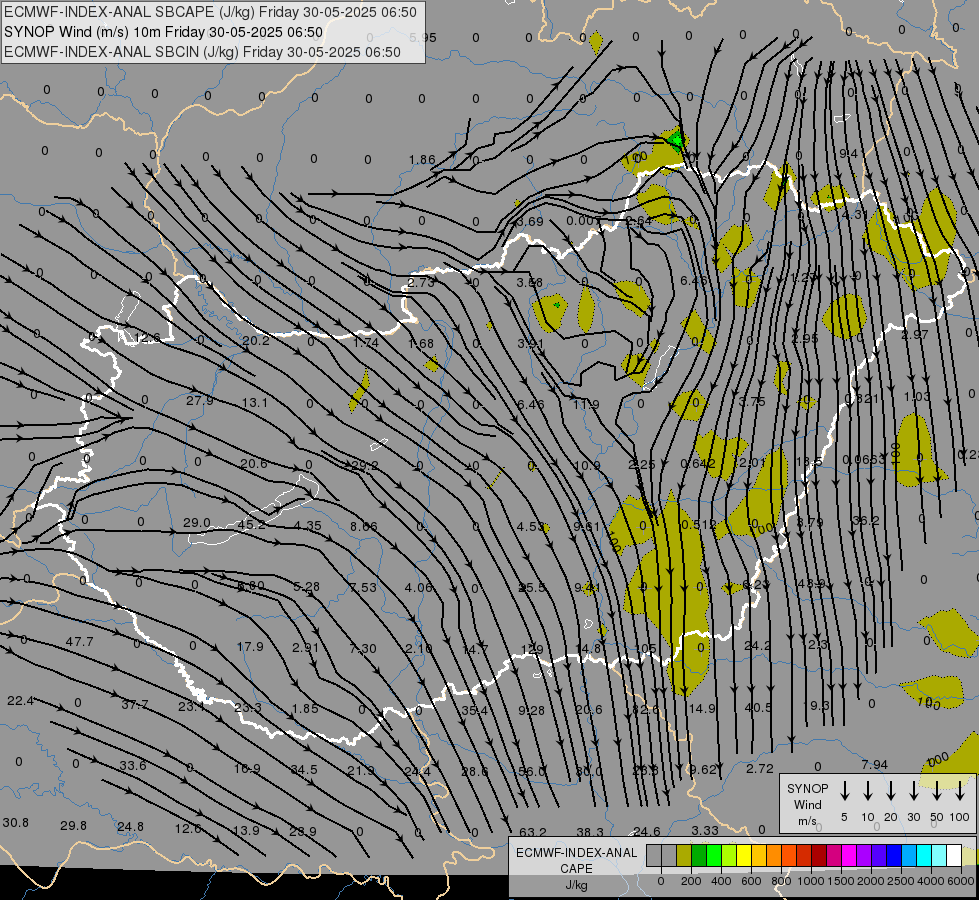979x900 pixels.
Task: Select the pure blue CAPE legend swatch
Action: click(893, 855)
